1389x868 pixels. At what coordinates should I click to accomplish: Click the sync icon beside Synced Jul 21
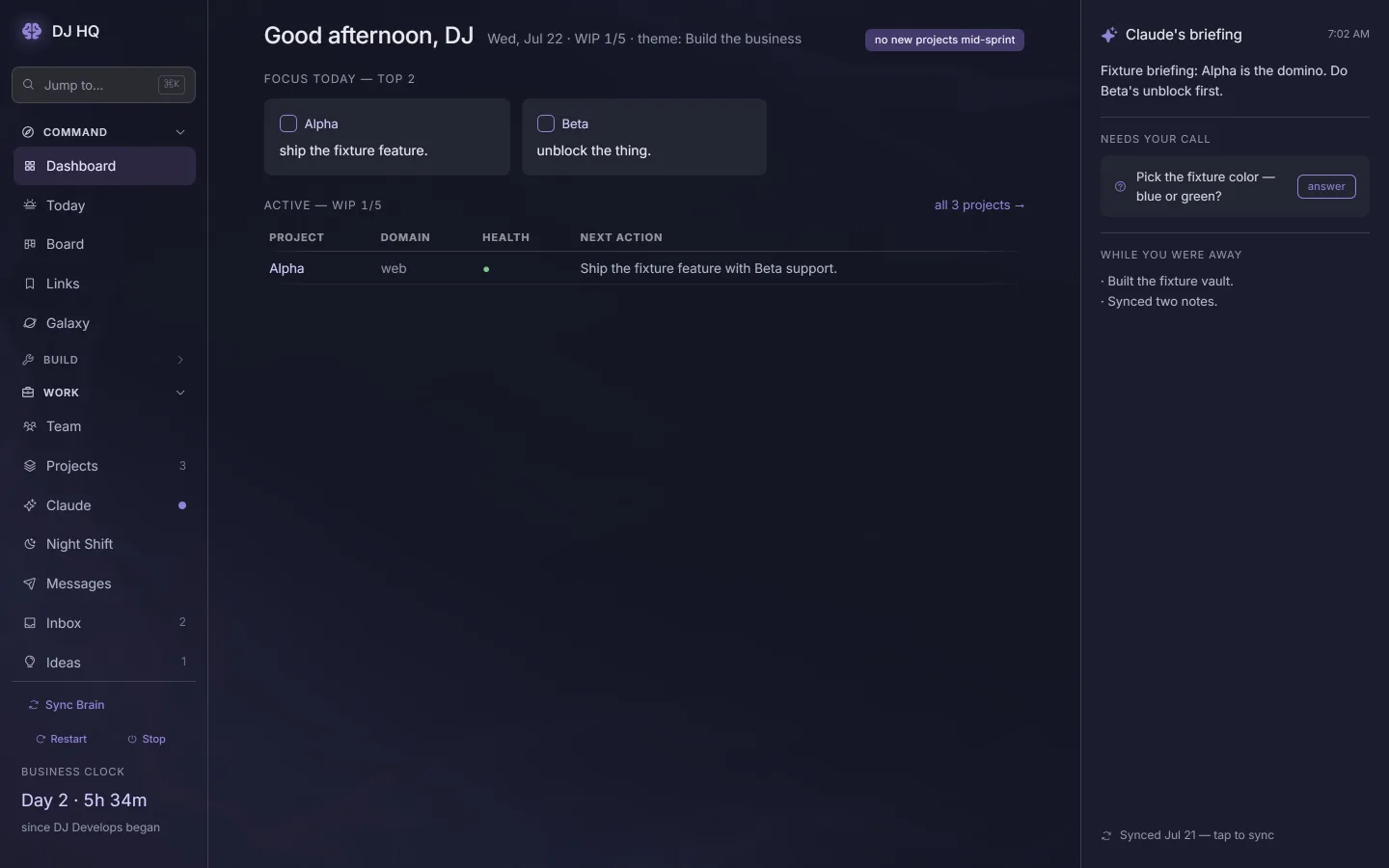pyautogui.click(x=1106, y=836)
